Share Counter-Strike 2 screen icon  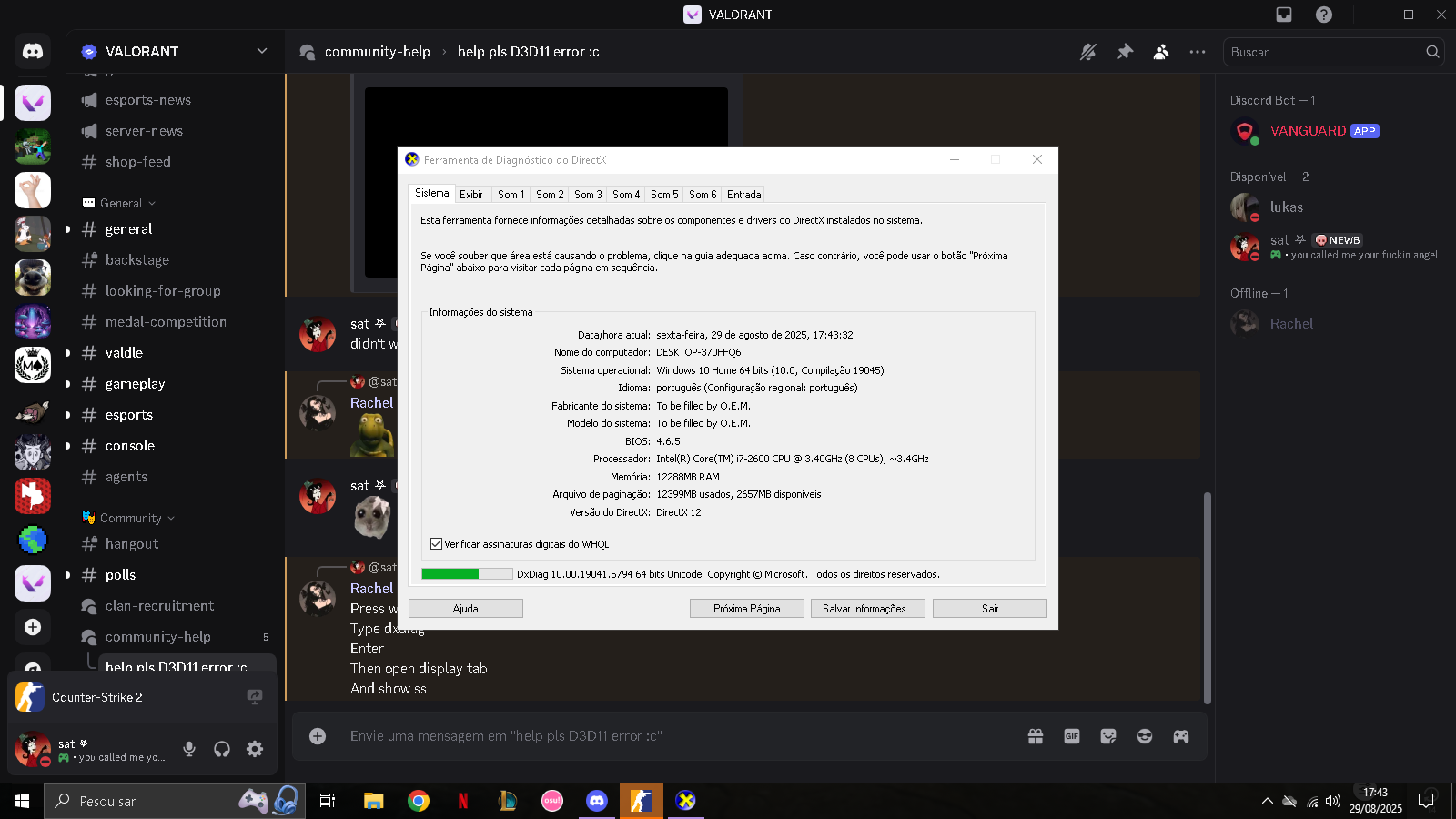pyautogui.click(x=255, y=697)
